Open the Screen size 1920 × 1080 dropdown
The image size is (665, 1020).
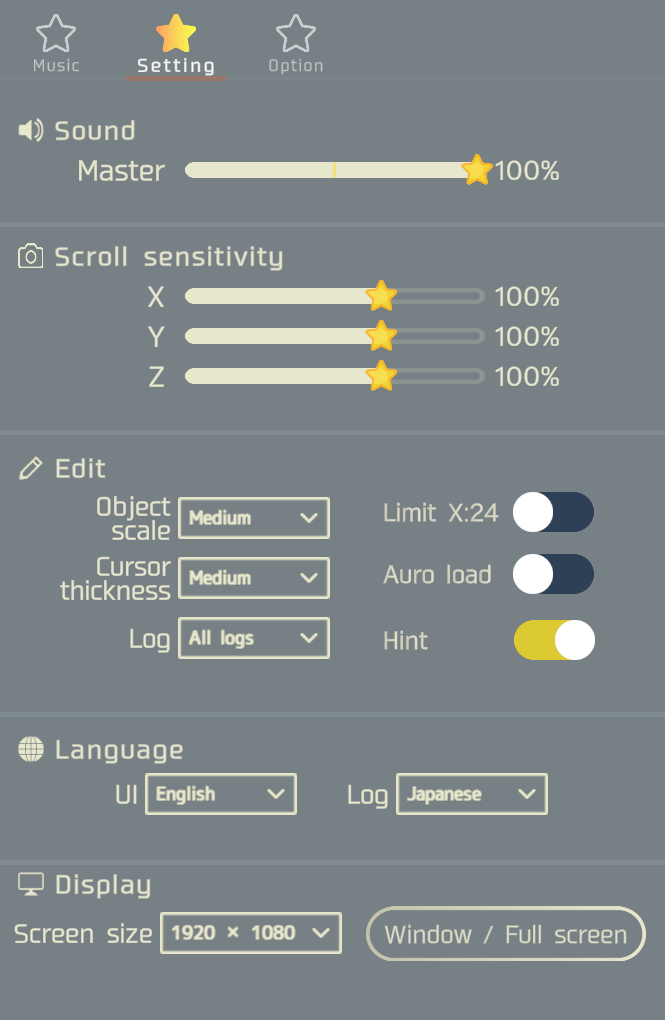[251, 933]
